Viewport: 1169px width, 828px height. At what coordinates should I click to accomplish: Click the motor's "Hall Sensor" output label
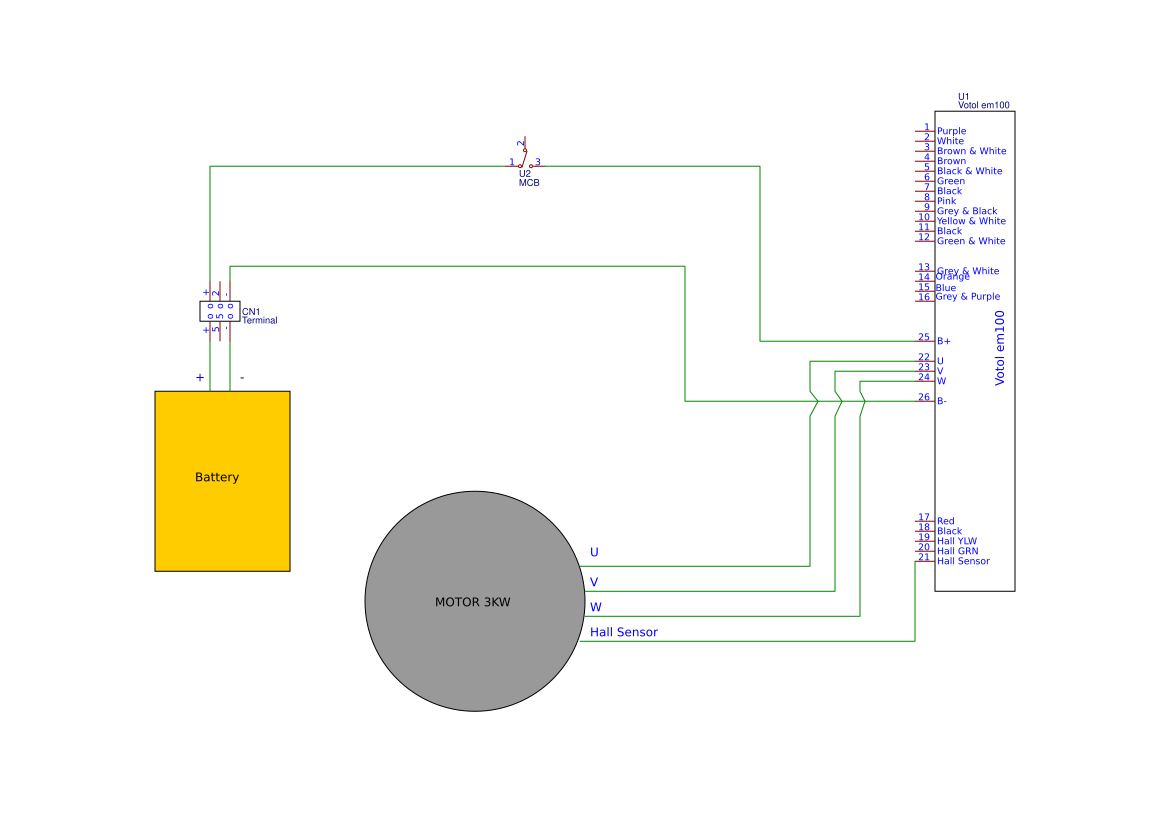[624, 632]
